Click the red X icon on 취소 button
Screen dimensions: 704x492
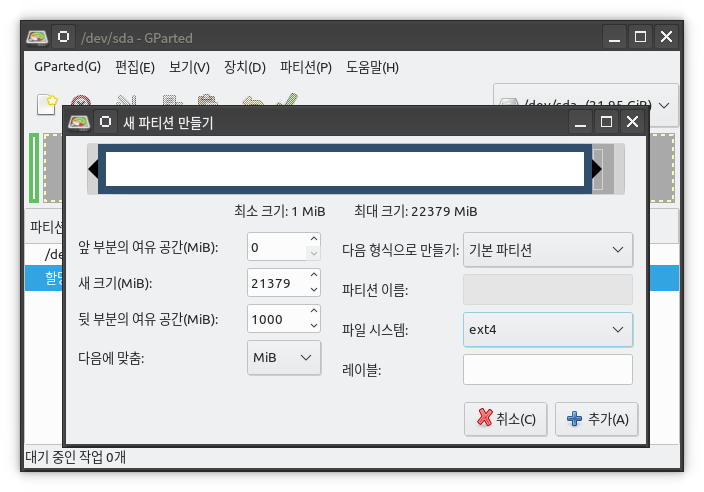tap(484, 417)
